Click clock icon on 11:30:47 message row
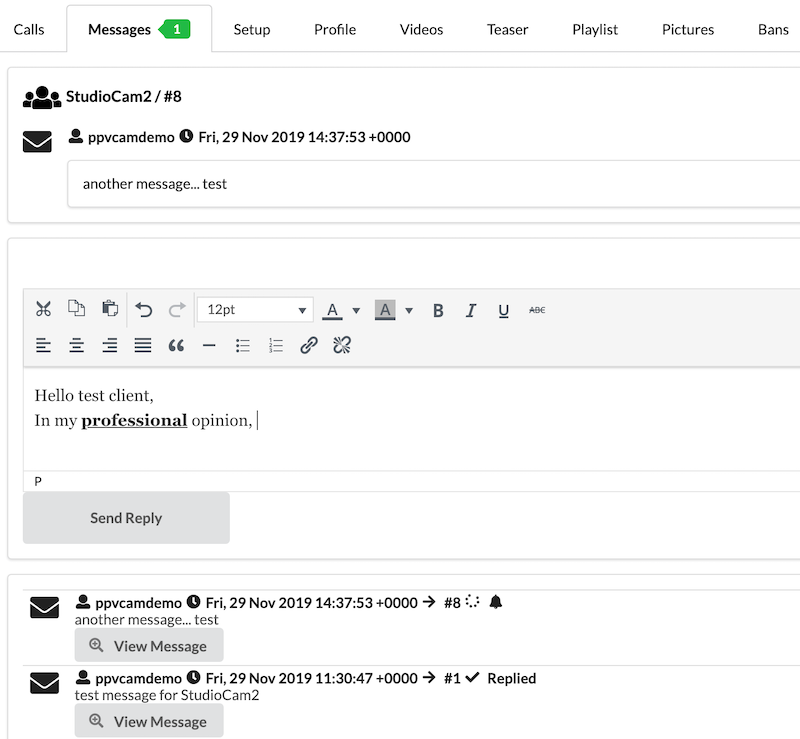 point(193,677)
